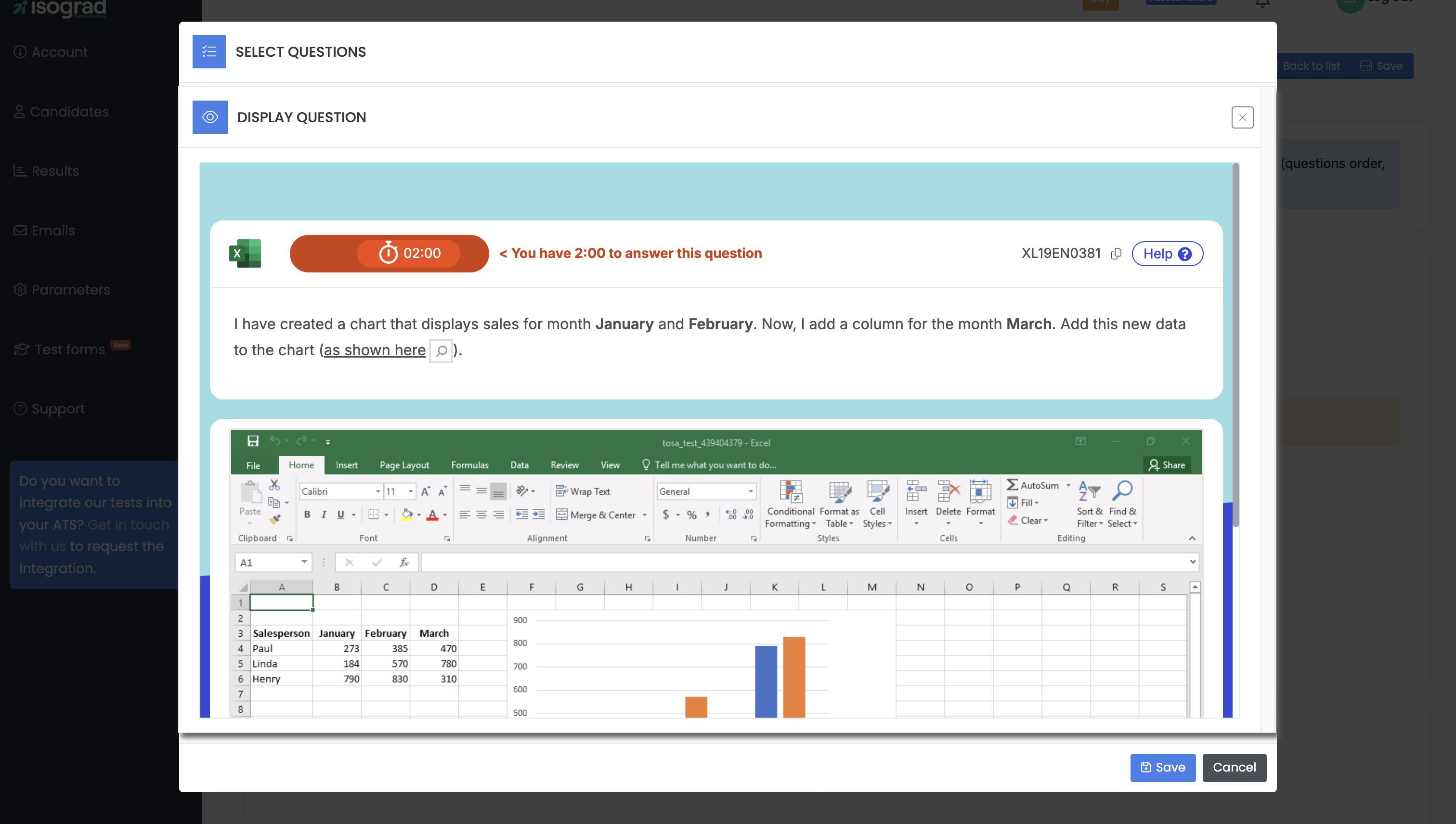Toggle Italic formatting in Font group
Screen dimensions: 1456x824
tap(324, 515)
